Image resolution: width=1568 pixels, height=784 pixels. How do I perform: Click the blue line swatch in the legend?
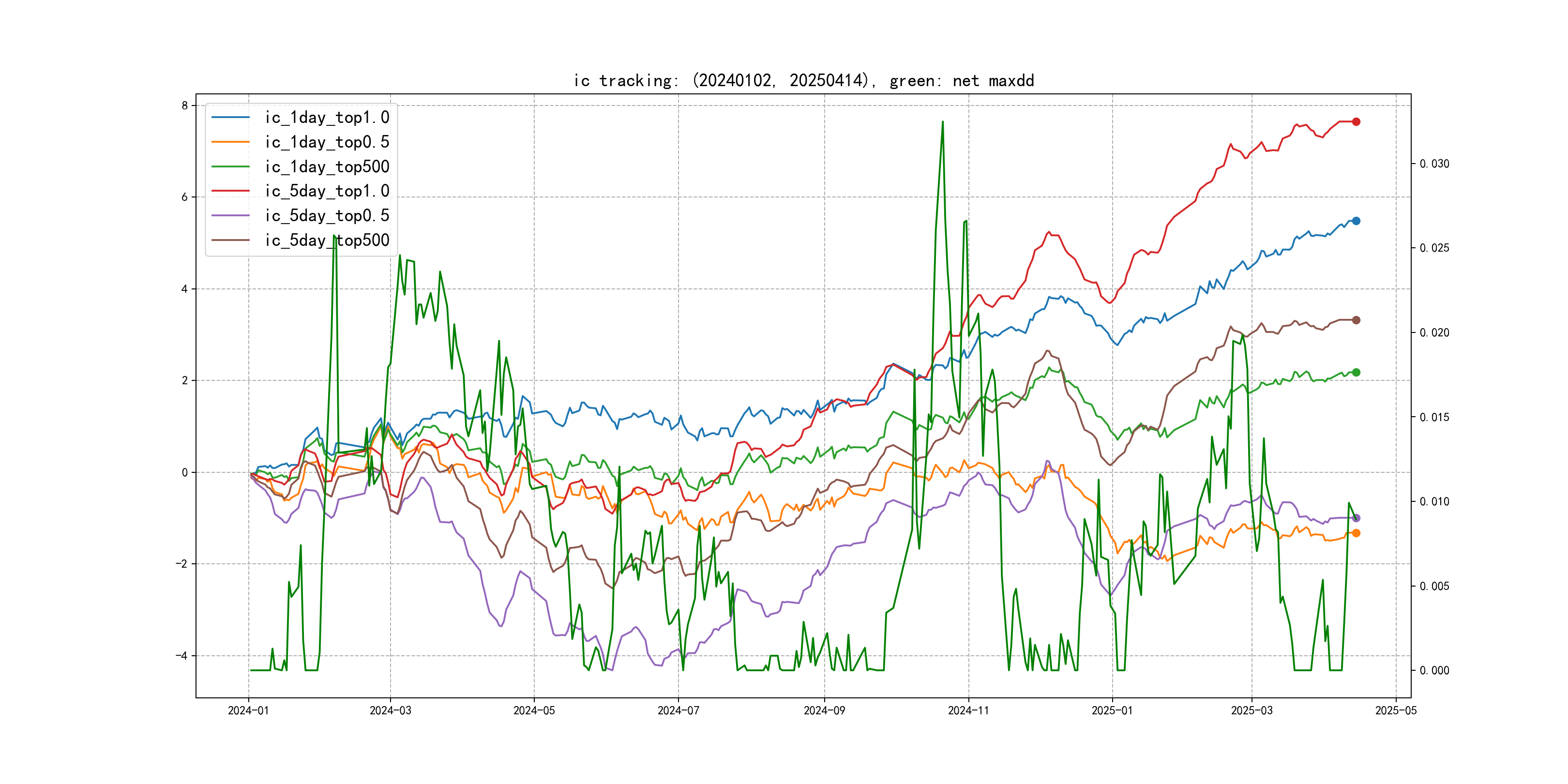(230, 118)
